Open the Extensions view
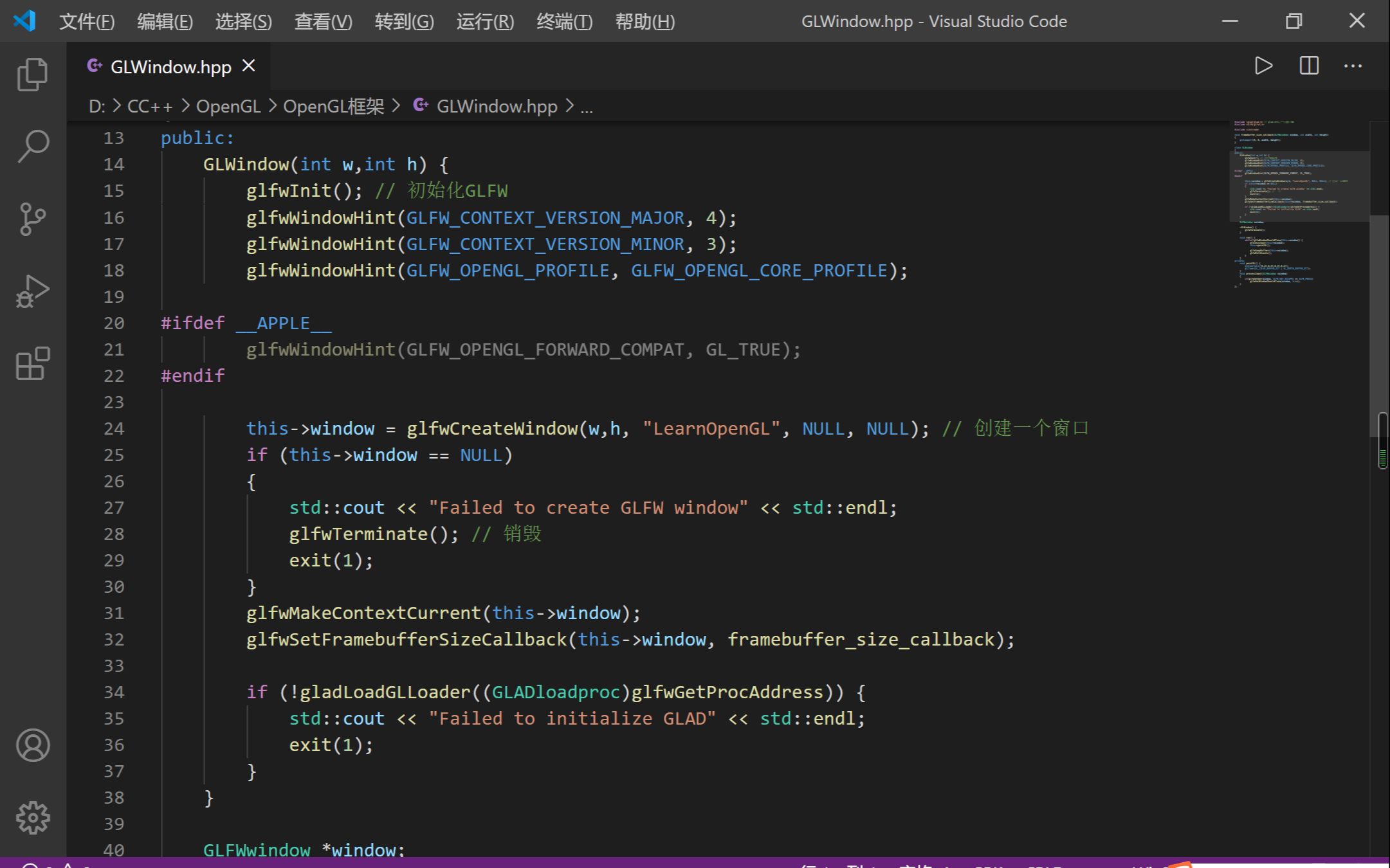The width and height of the screenshot is (1390, 868). coord(32,364)
